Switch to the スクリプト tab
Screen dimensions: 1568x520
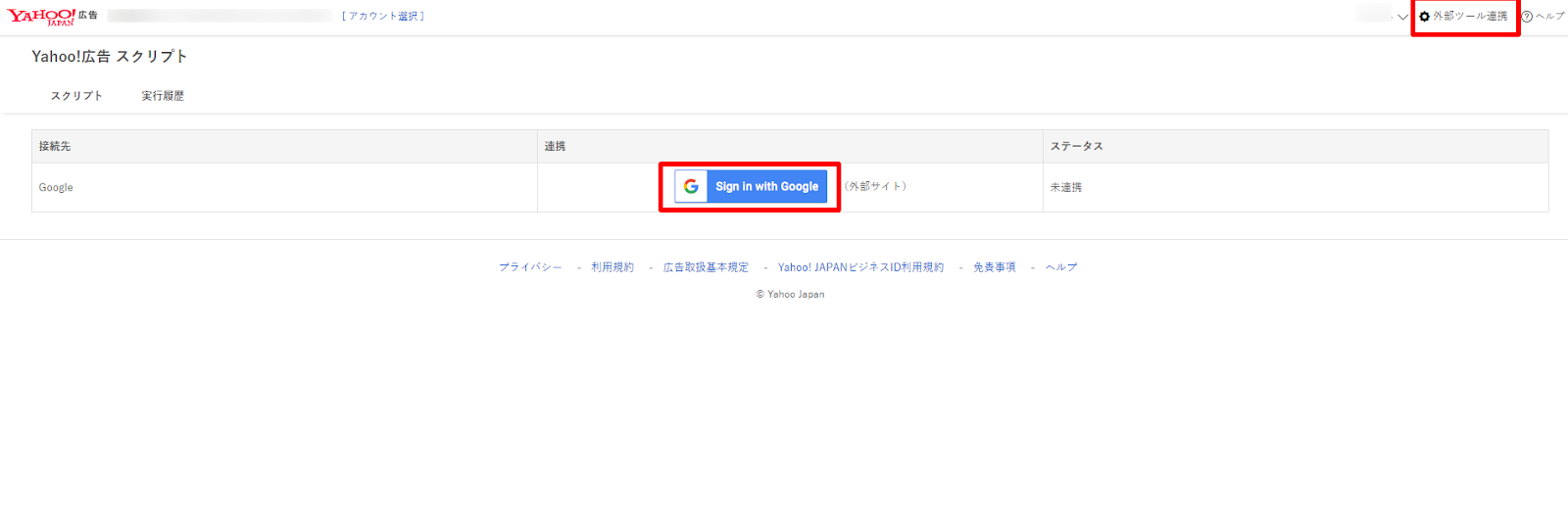click(x=76, y=96)
